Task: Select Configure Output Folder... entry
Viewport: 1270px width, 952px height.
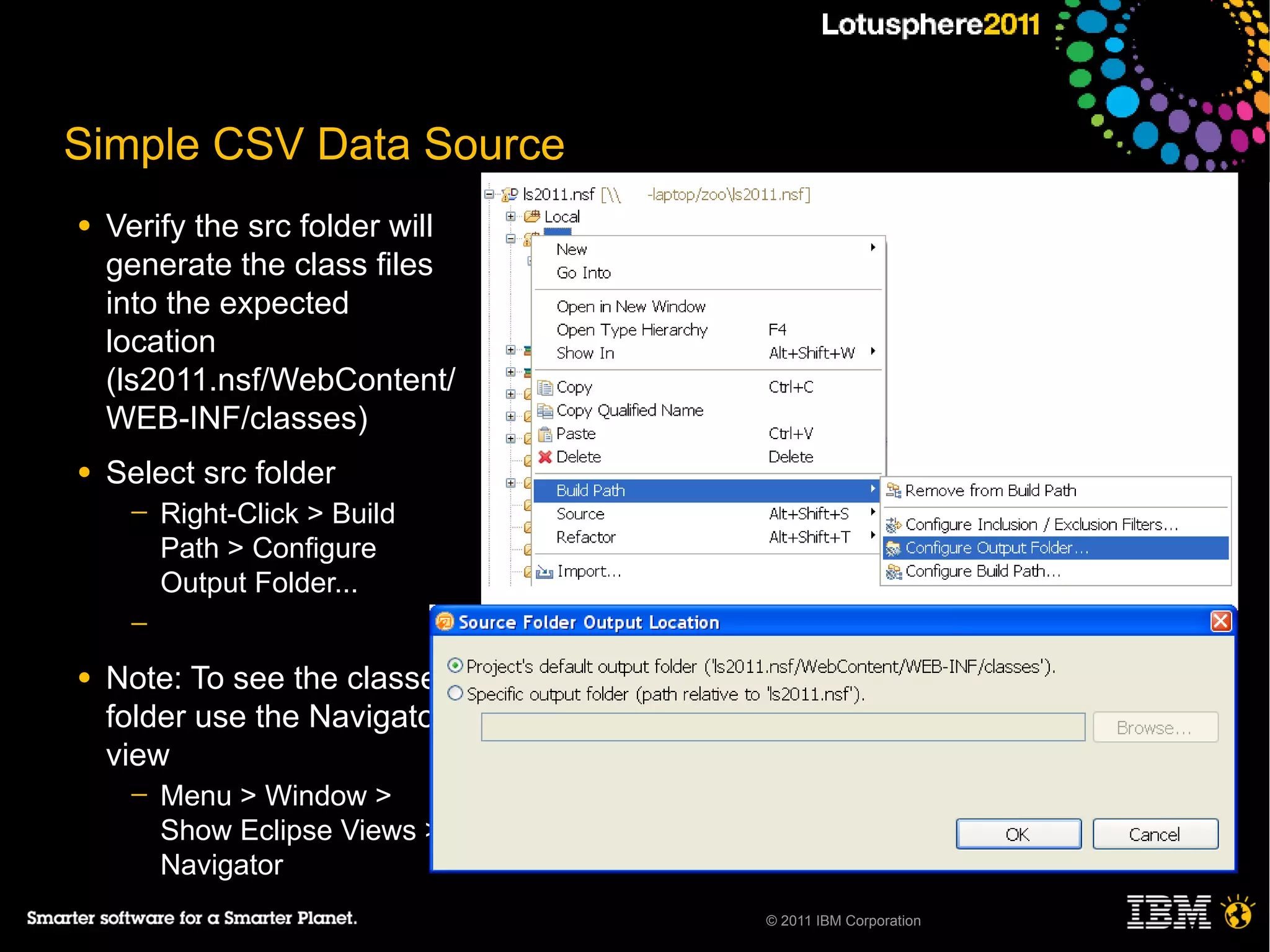Action: click(x=1056, y=548)
